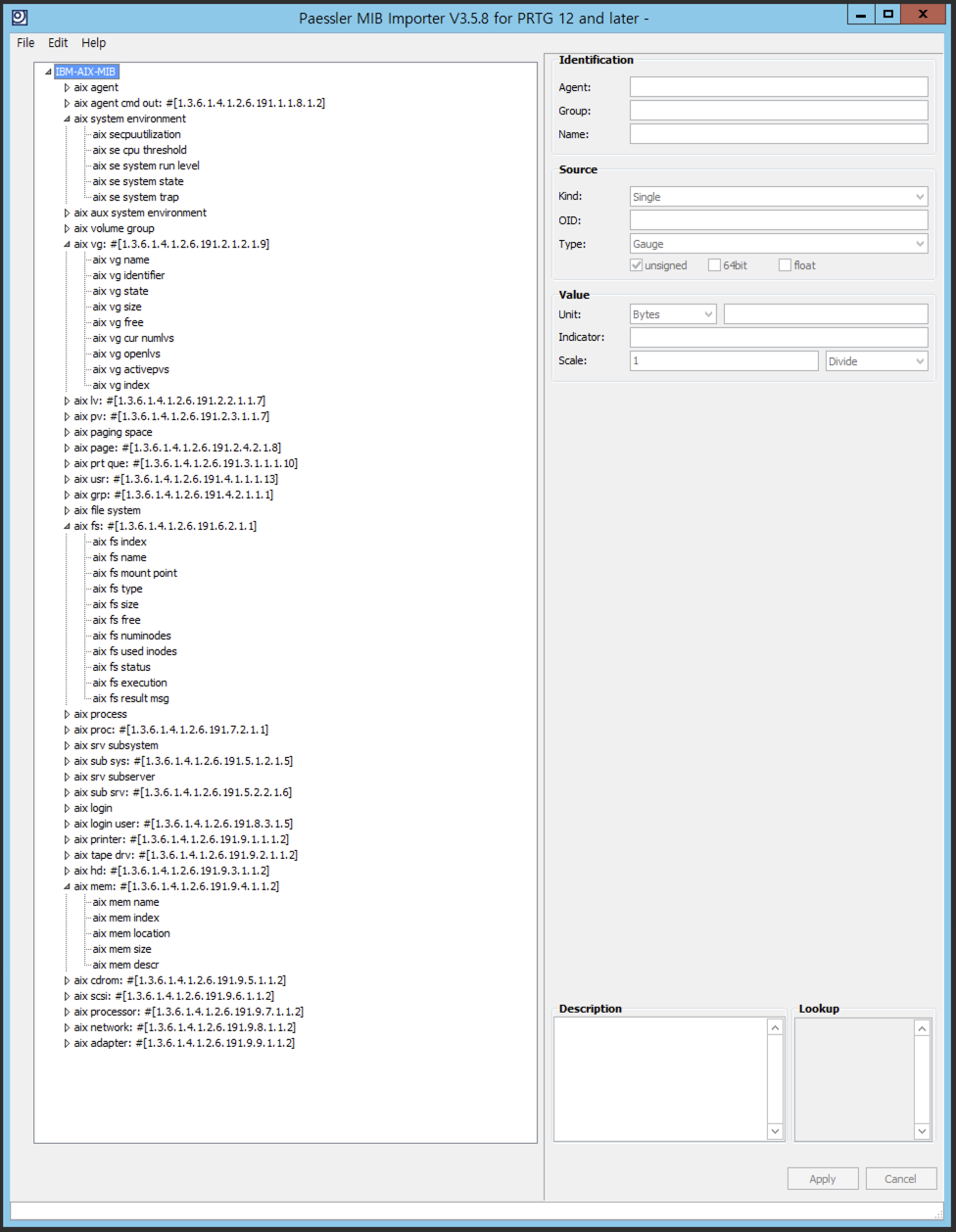Select aix fs mount point item

pos(134,573)
